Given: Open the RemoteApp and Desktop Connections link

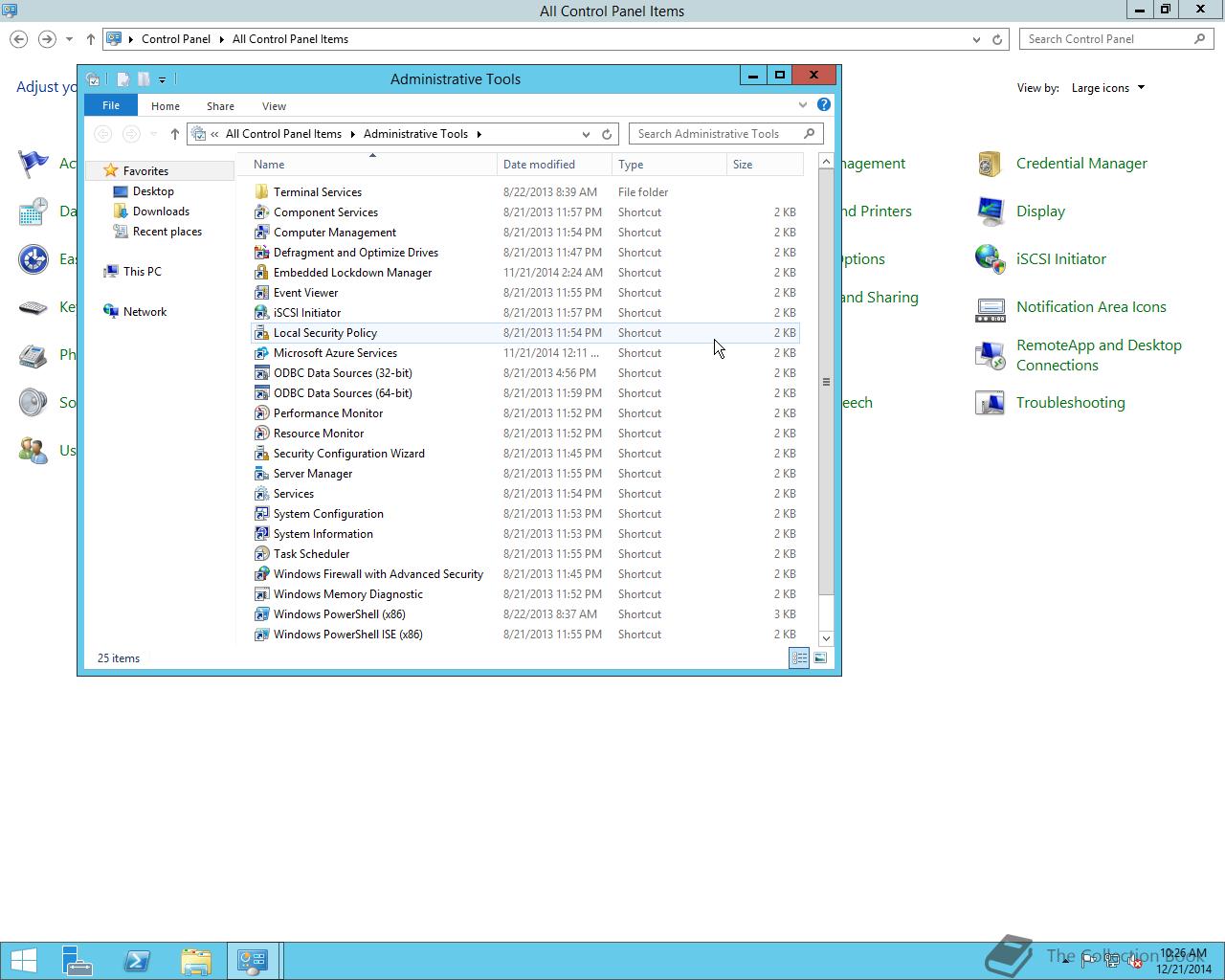Looking at the screenshot, I should (1099, 355).
